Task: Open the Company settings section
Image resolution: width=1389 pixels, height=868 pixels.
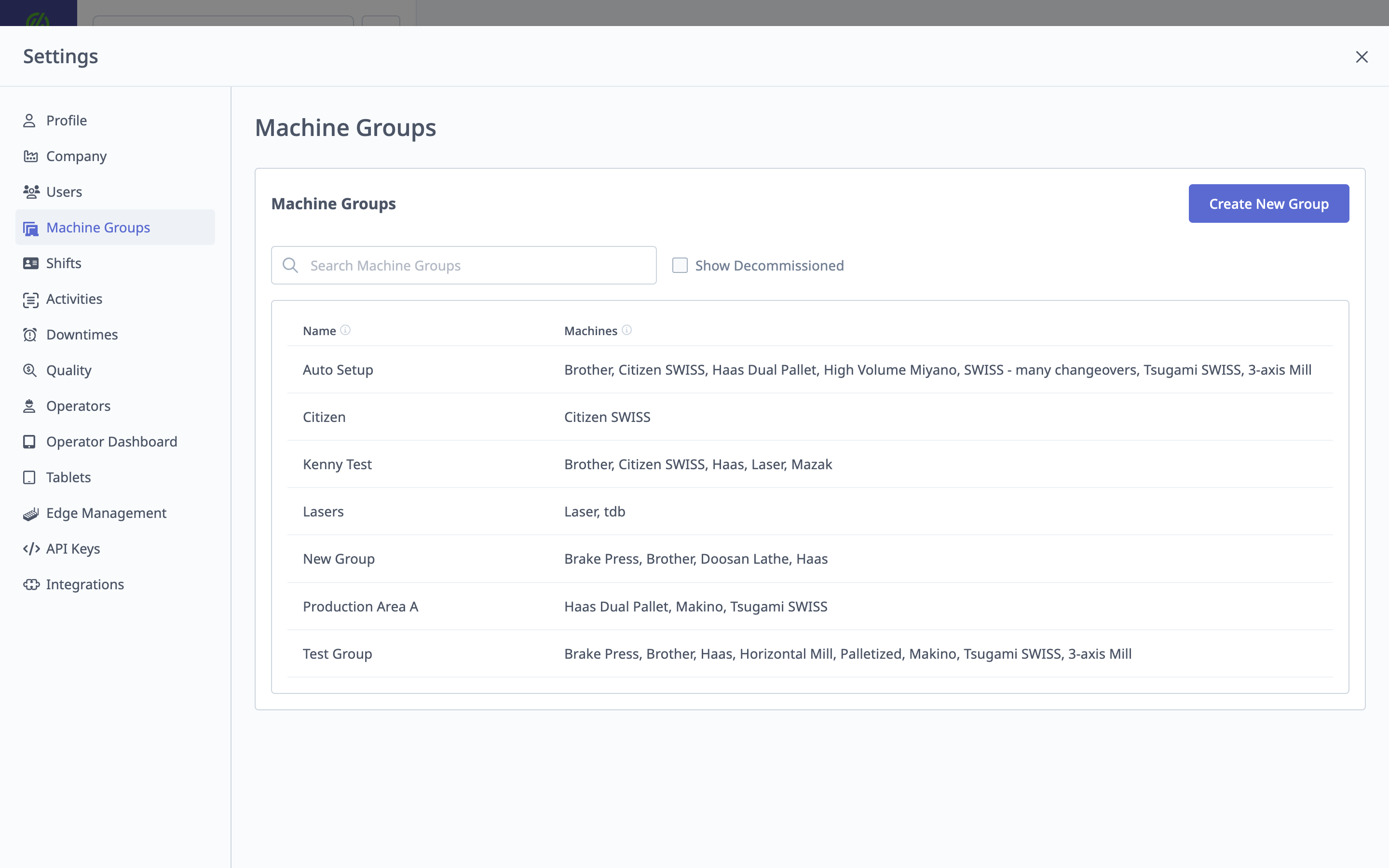Action: tap(115, 156)
